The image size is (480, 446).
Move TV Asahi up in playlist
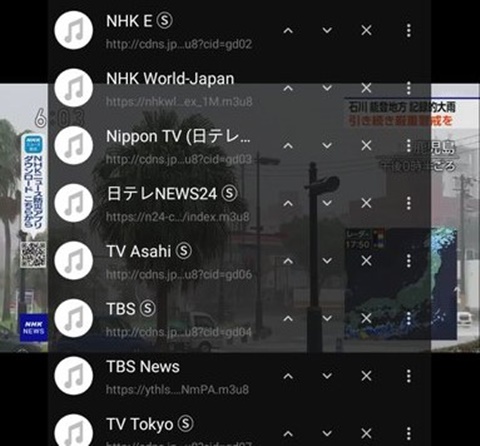pyautogui.click(x=288, y=261)
